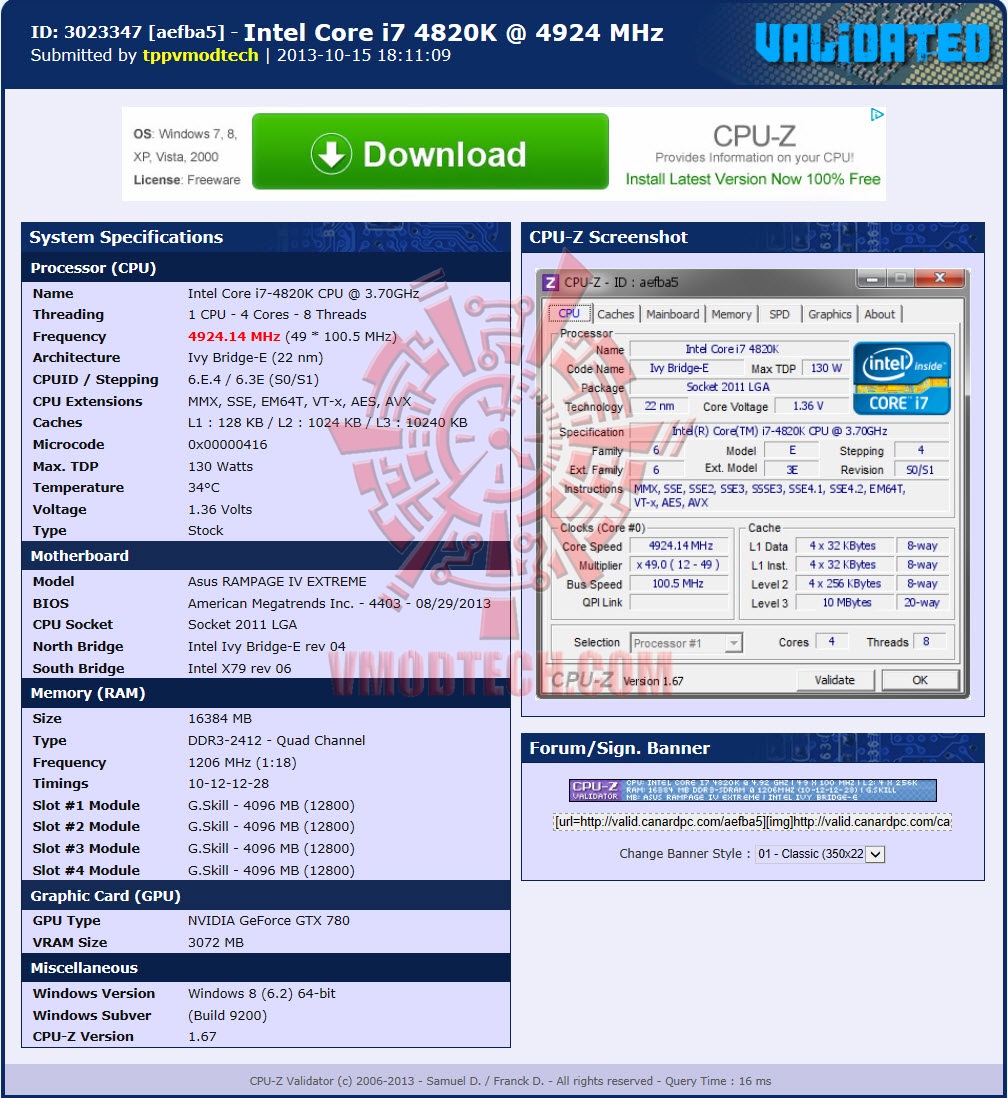Select the Graphics tab in CPU-Z
The height and width of the screenshot is (1098, 1008).
829,314
